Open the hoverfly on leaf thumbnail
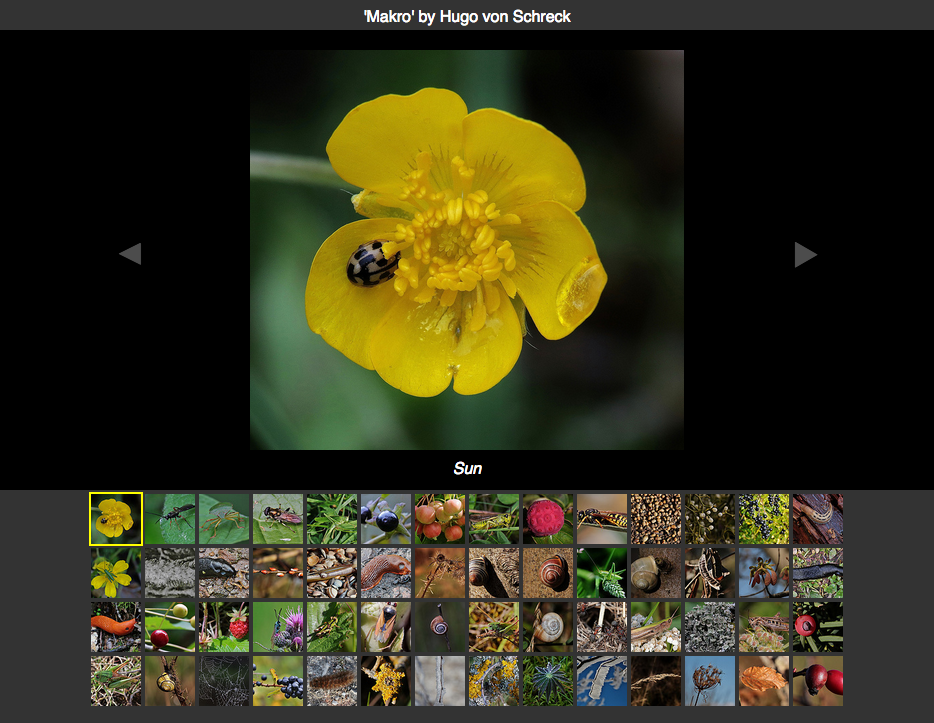934x723 pixels. [x=278, y=518]
